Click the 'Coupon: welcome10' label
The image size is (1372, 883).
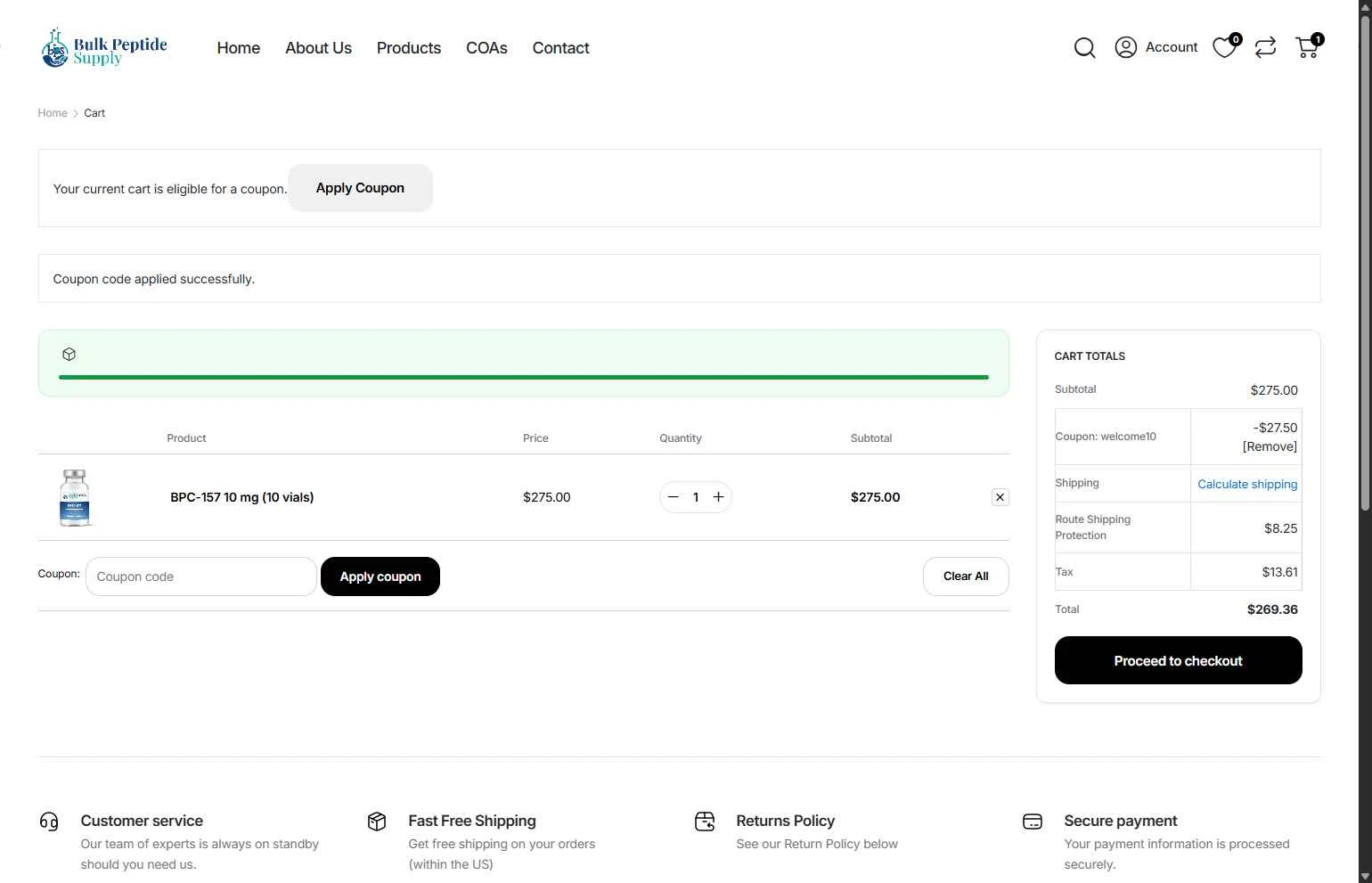click(x=1106, y=437)
